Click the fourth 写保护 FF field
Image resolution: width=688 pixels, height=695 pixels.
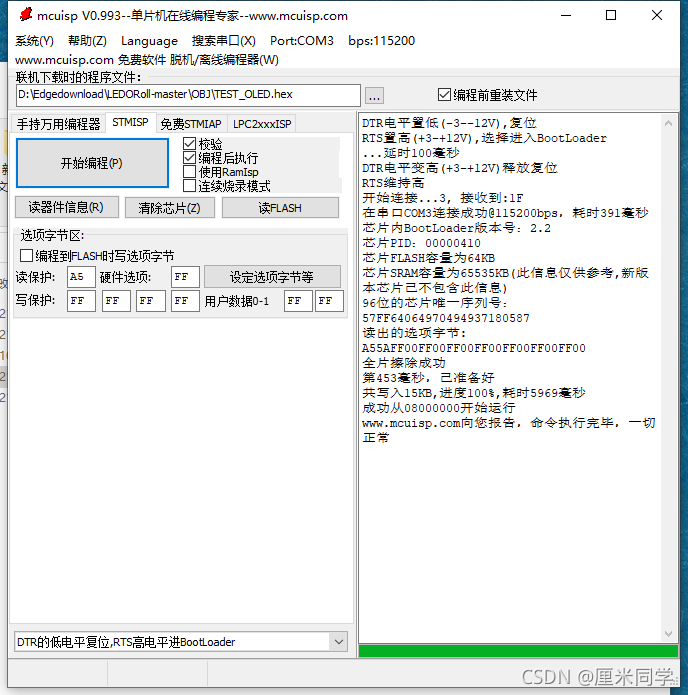pyautogui.click(x=185, y=301)
